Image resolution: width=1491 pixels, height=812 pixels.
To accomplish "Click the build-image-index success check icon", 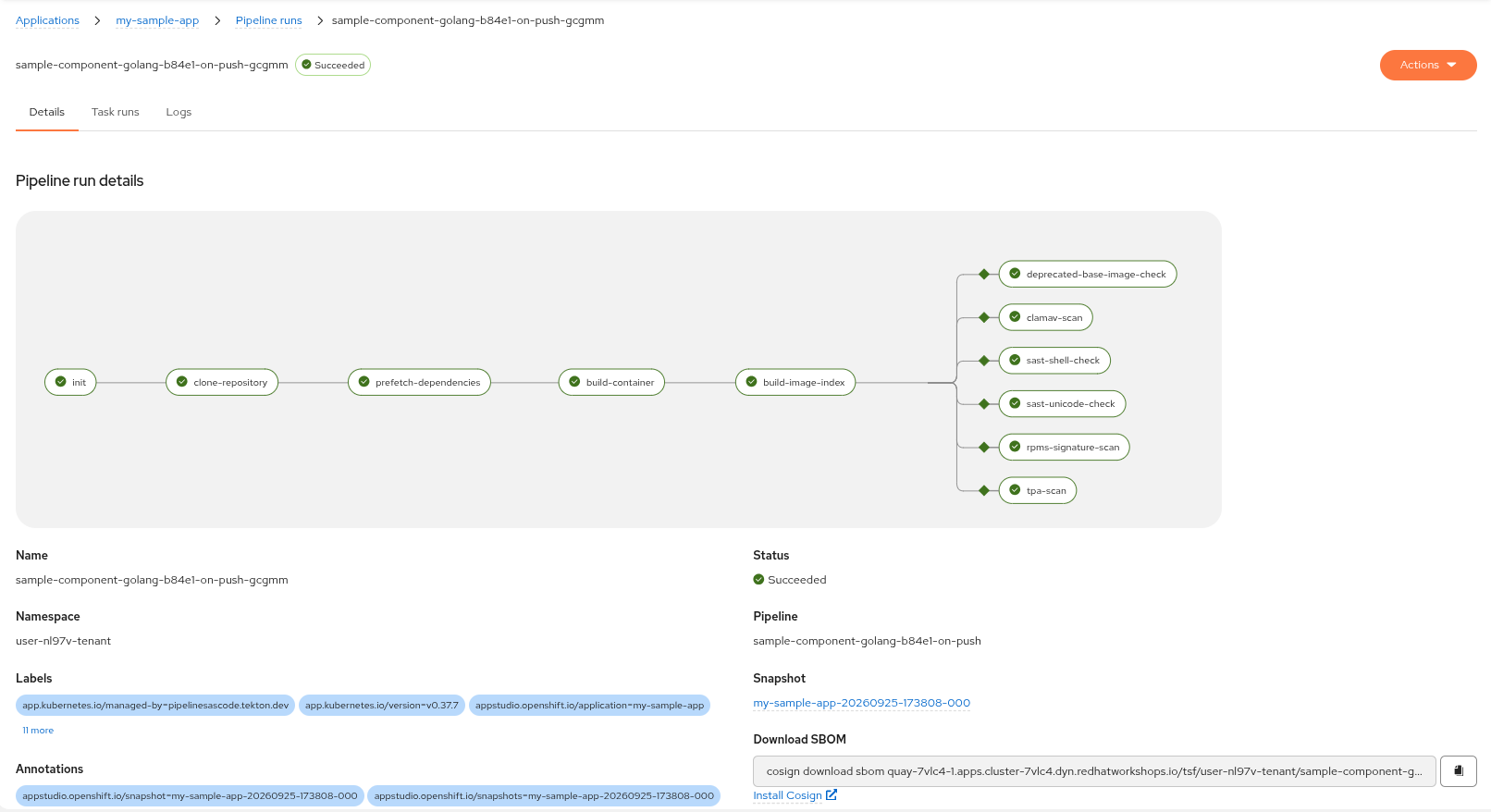I will tap(752, 382).
